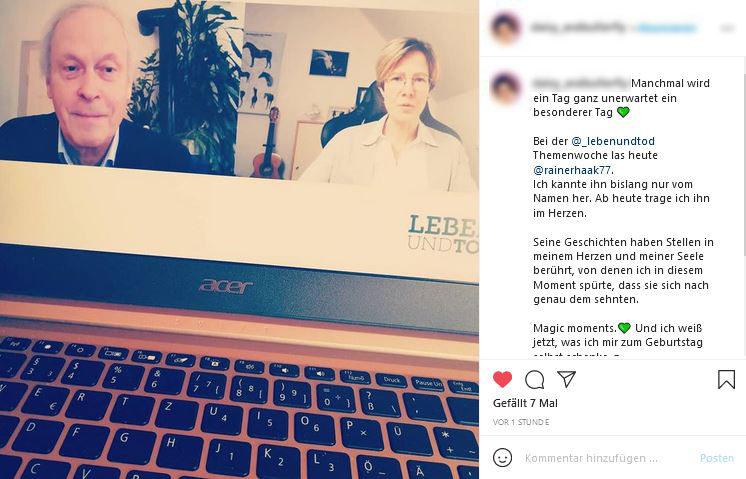Open comments via the speech bubble icon

point(534,380)
